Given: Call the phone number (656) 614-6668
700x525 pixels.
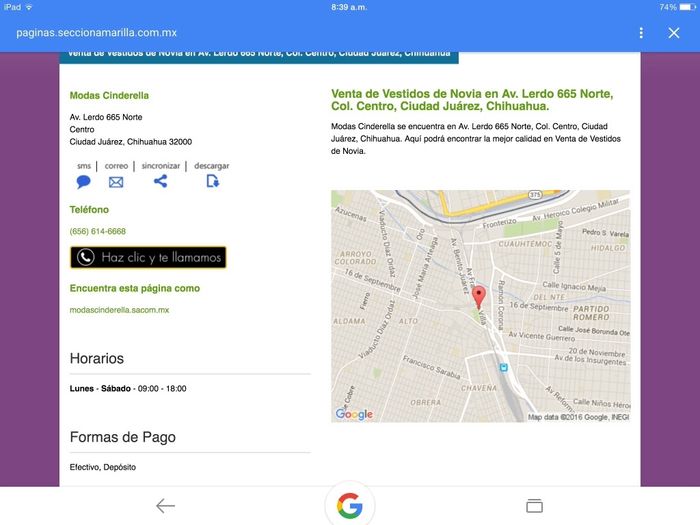Looking at the screenshot, I should click(97, 231).
